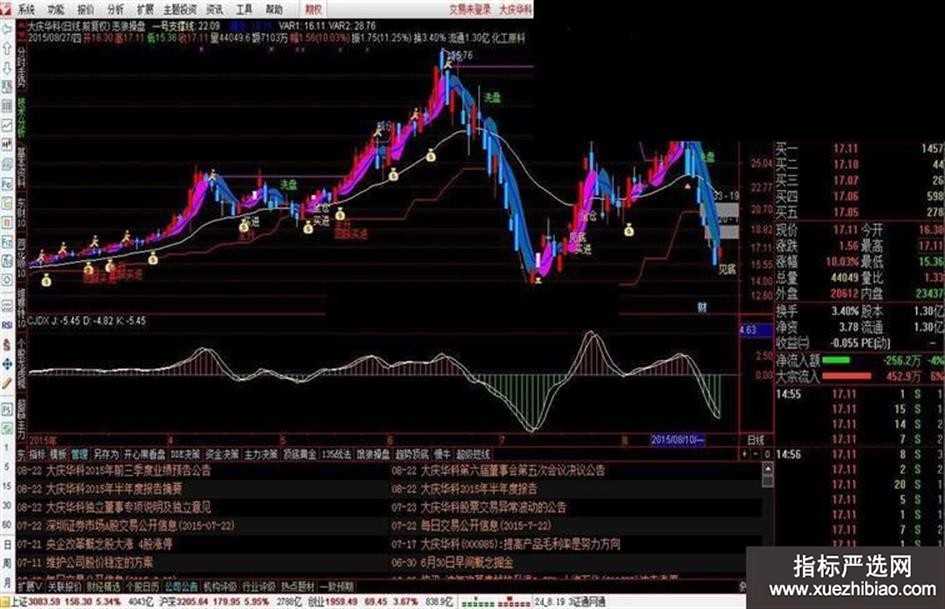This screenshot has width=945, height=609.
Task: Select the 财经精选 bottom tab
Action: (103, 586)
